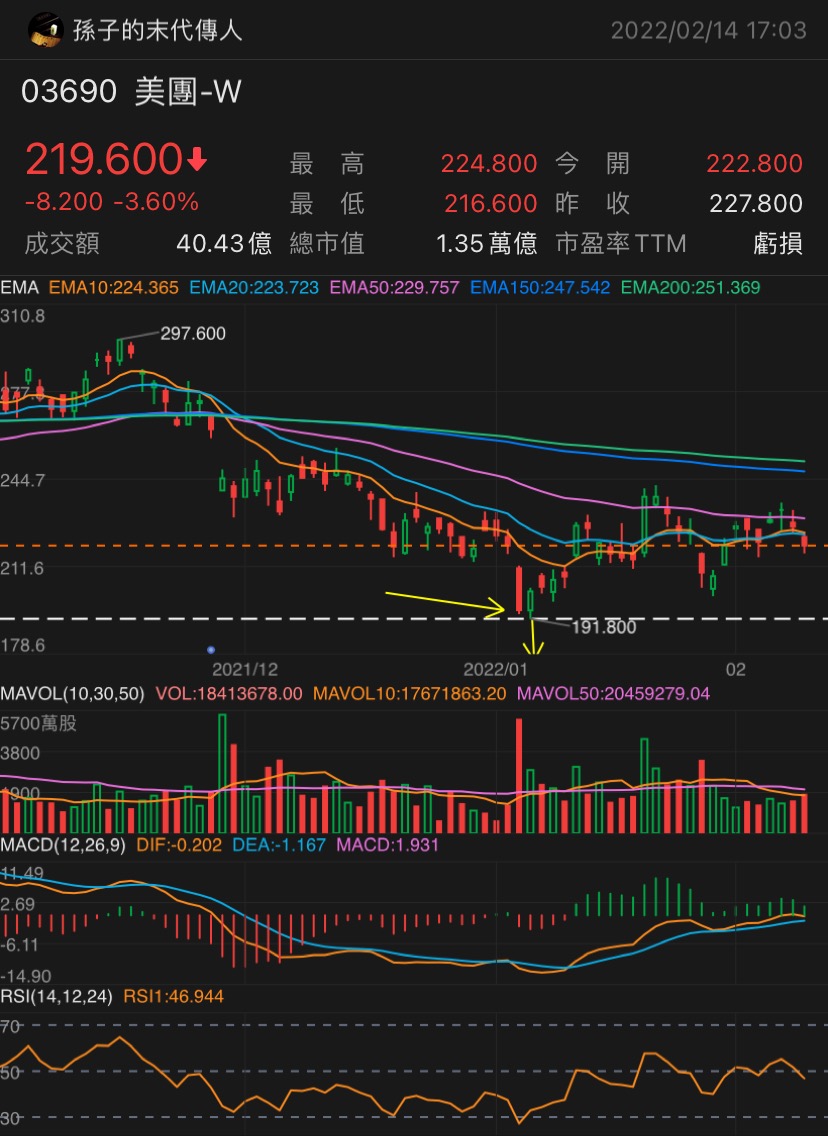The height and width of the screenshot is (1136, 828).
Task: Open the RSI(14,12,24) indicator label
Action: pyautogui.click(x=57, y=997)
